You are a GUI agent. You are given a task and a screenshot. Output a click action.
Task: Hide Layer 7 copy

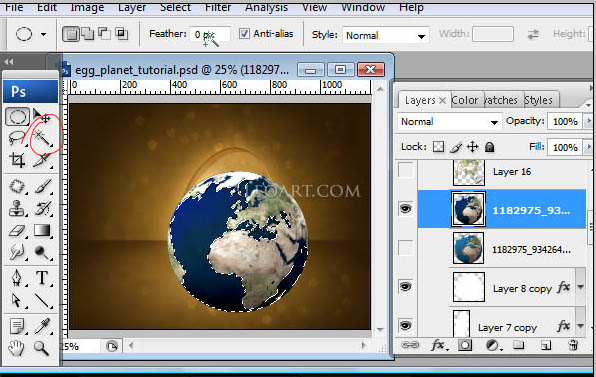pos(406,325)
